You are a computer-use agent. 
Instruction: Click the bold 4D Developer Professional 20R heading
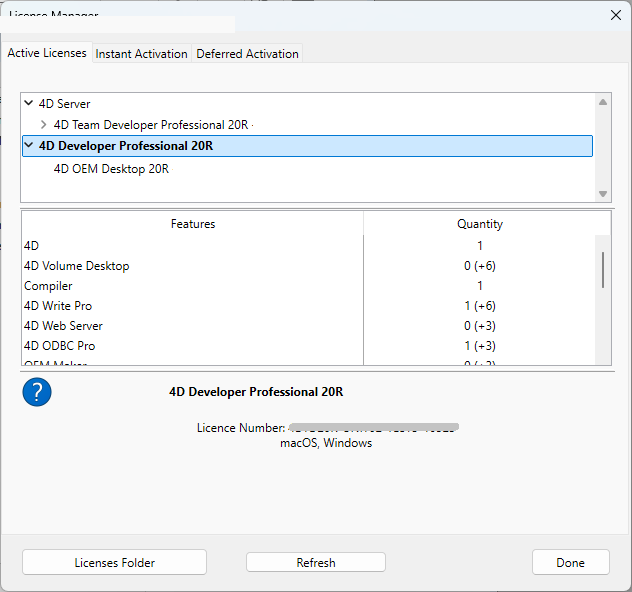tap(256, 392)
